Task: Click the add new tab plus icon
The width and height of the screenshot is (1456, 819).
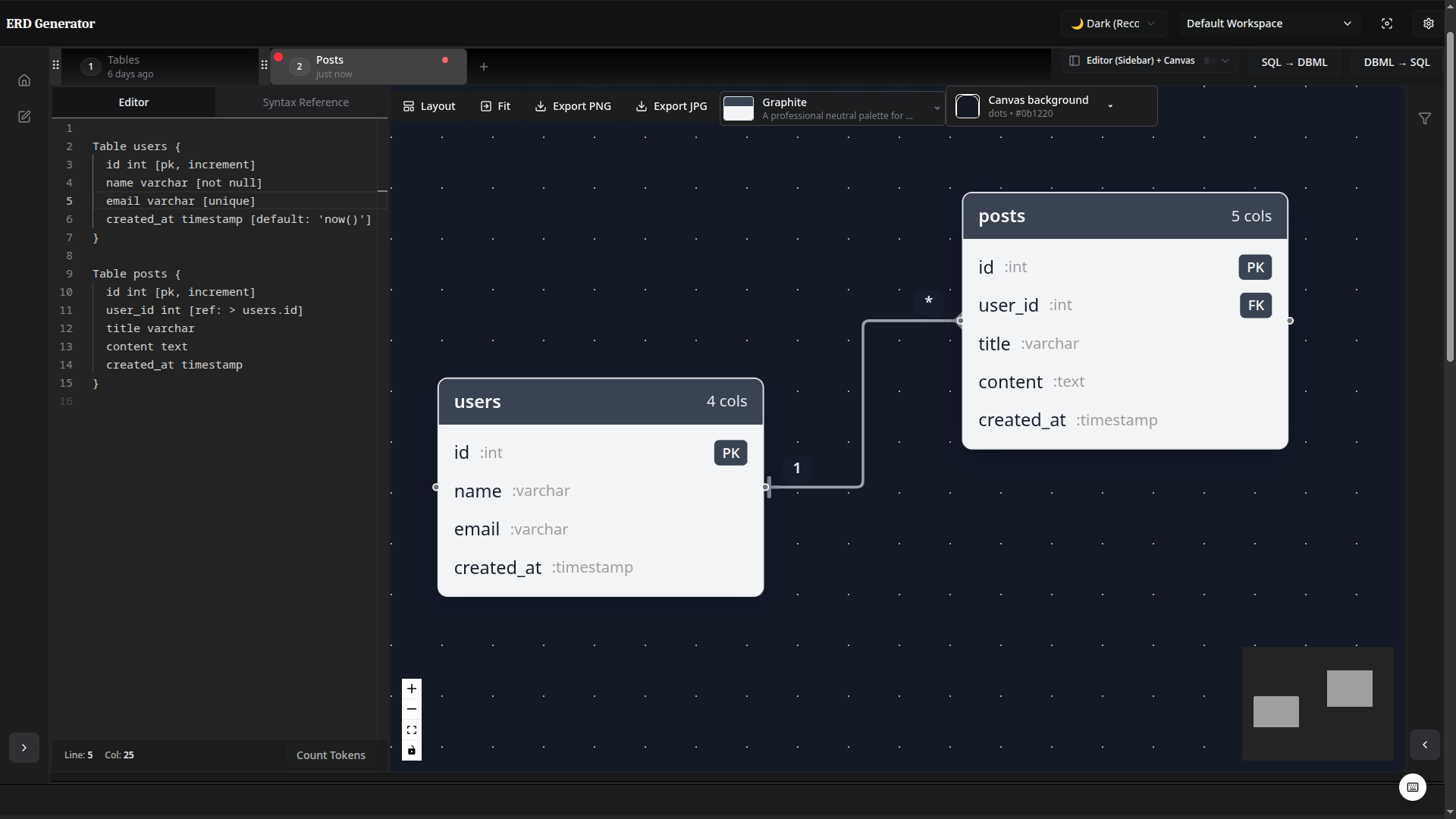Action: tap(484, 67)
